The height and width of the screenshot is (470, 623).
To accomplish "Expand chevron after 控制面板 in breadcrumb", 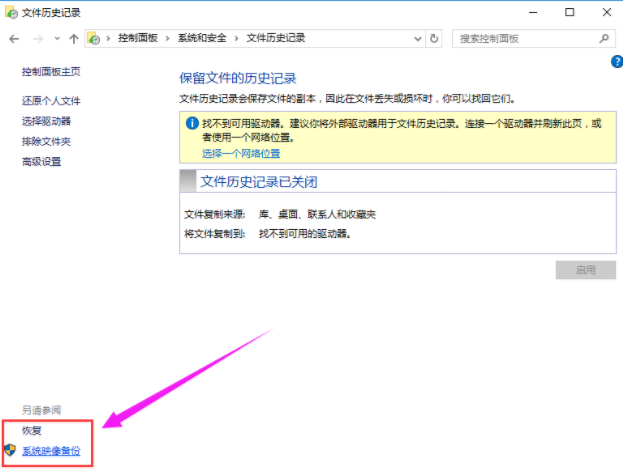I will click(170, 38).
